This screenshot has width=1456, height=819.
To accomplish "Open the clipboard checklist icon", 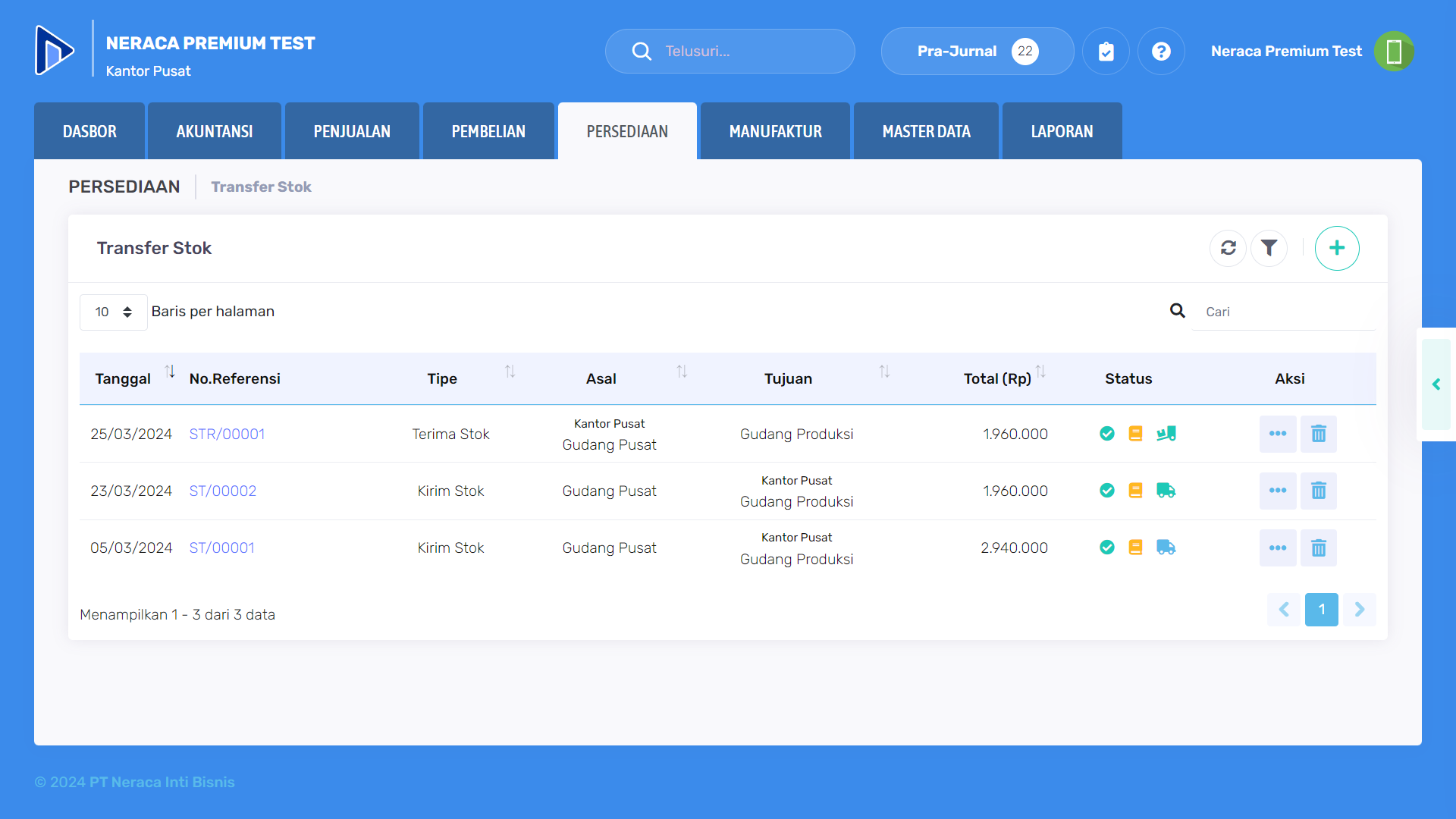I will coord(1106,51).
